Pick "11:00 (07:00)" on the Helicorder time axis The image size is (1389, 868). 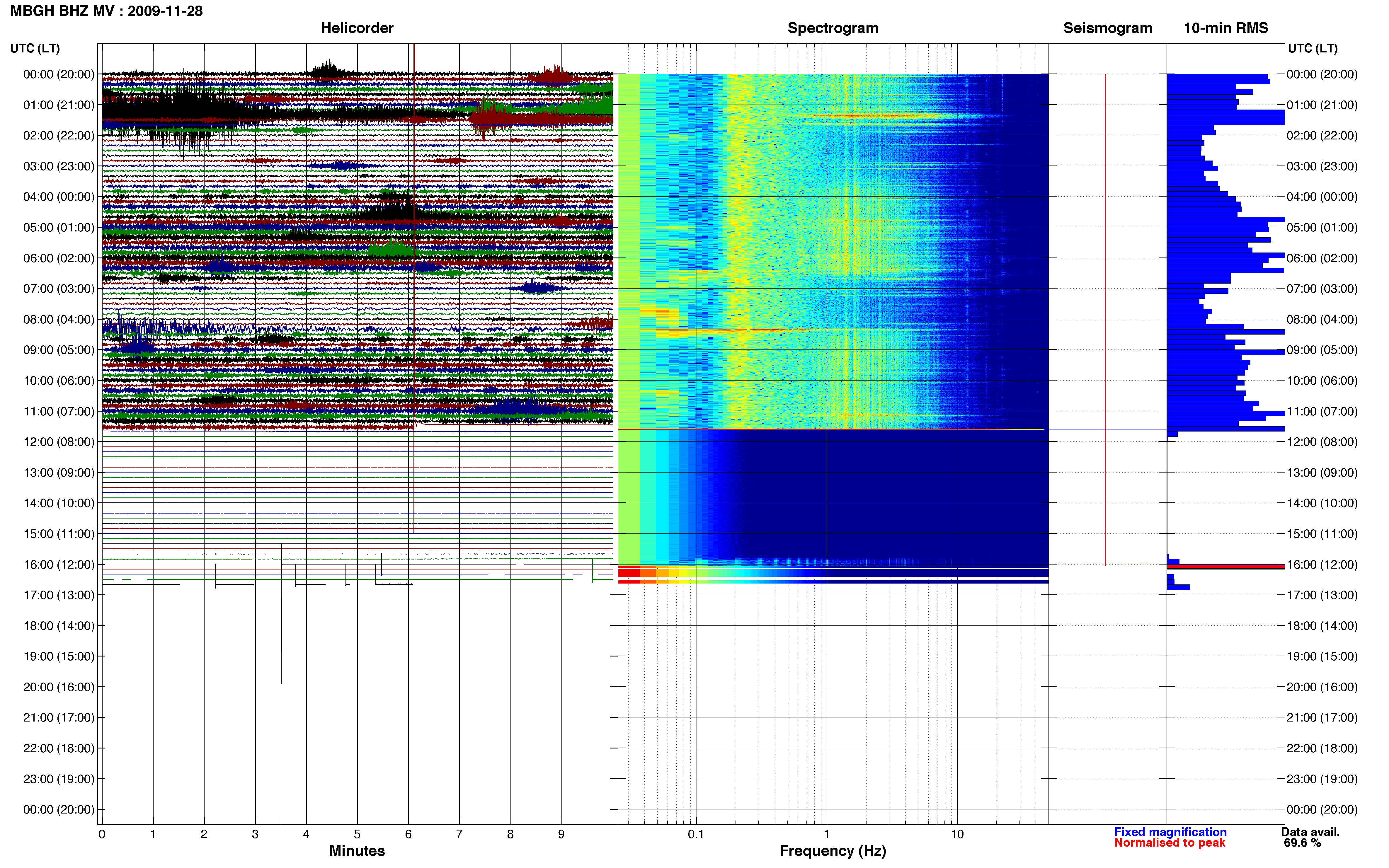pos(59,411)
